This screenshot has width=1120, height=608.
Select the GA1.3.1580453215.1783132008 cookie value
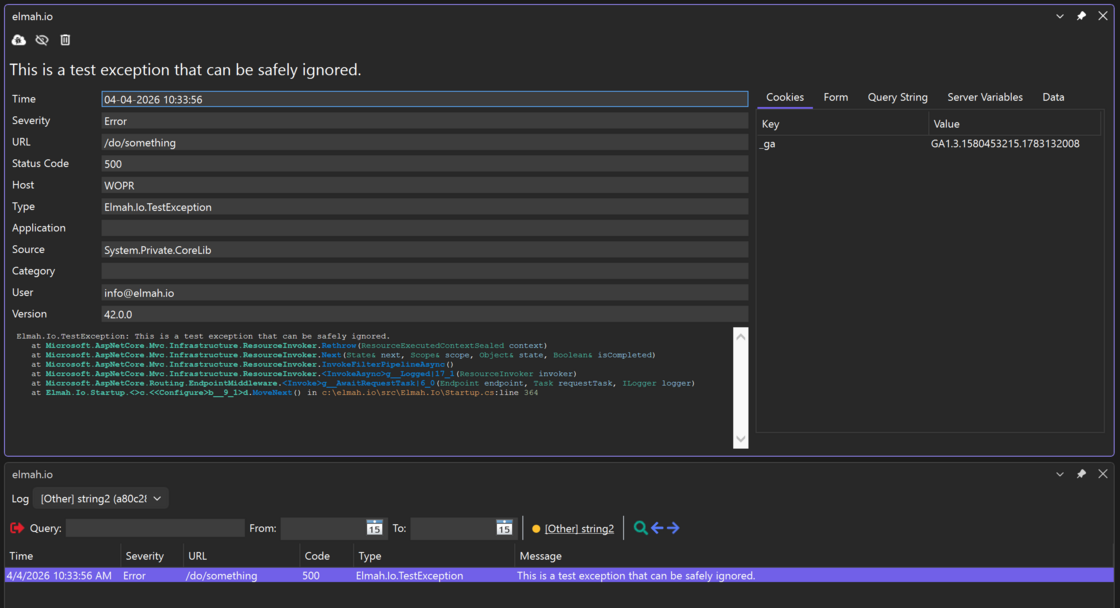click(x=1005, y=144)
